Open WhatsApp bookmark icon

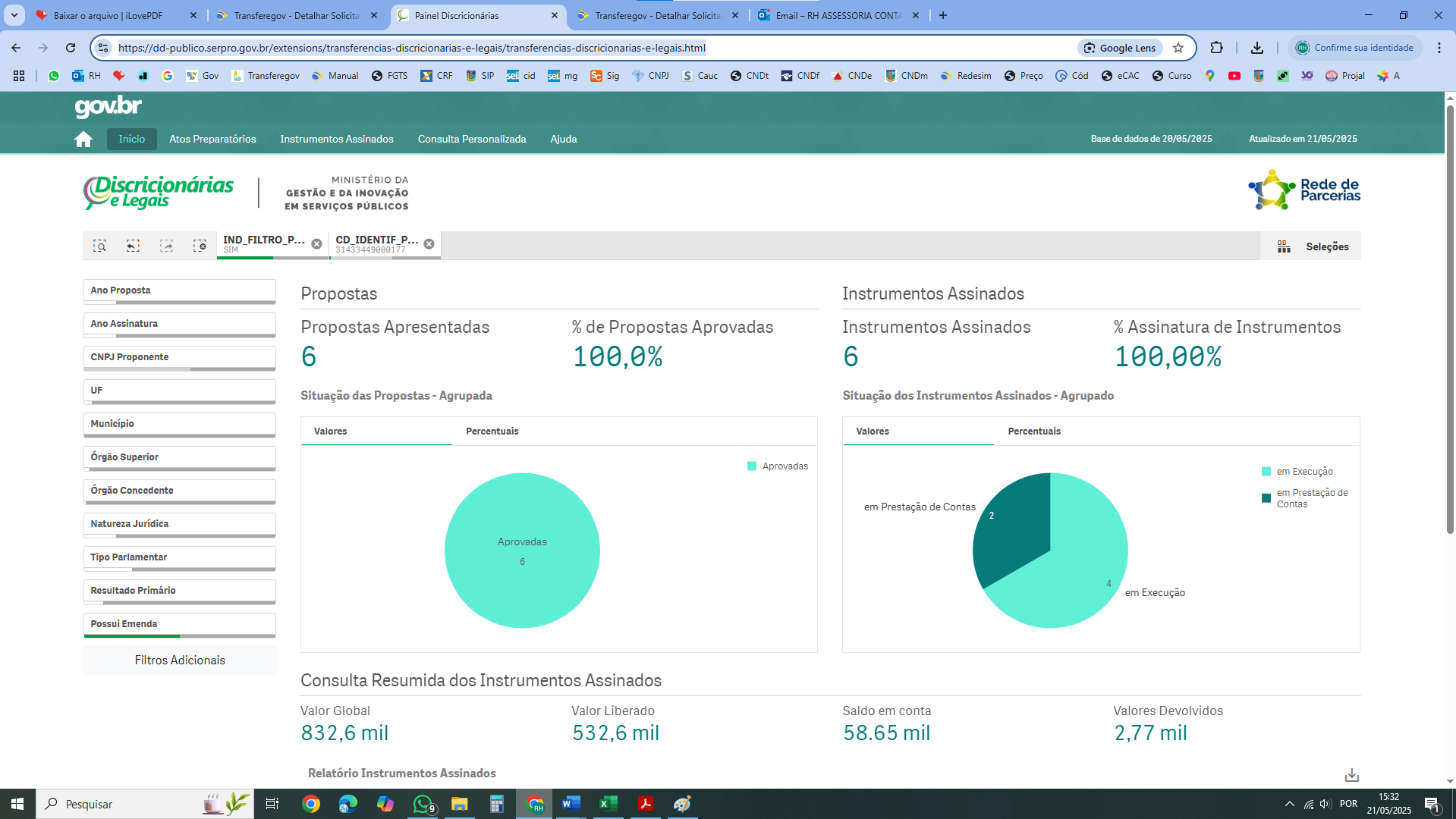(x=53, y=76)
